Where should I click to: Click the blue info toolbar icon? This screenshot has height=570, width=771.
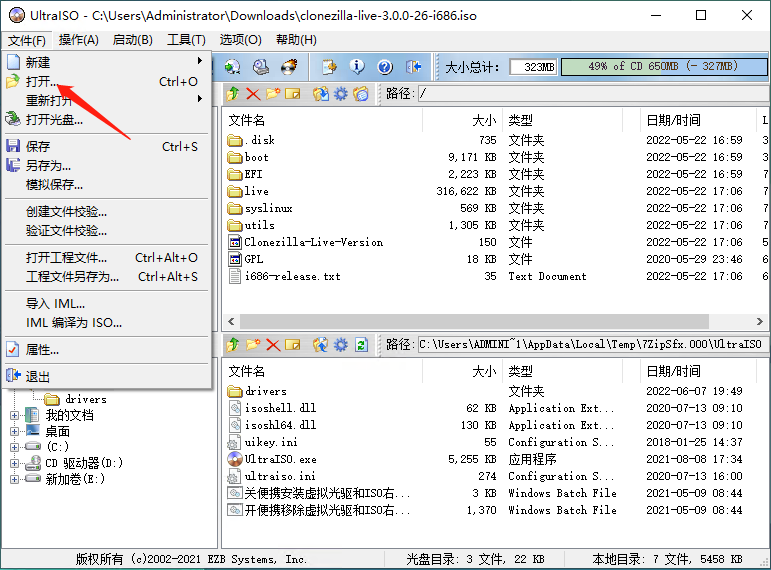coord(357,66)
